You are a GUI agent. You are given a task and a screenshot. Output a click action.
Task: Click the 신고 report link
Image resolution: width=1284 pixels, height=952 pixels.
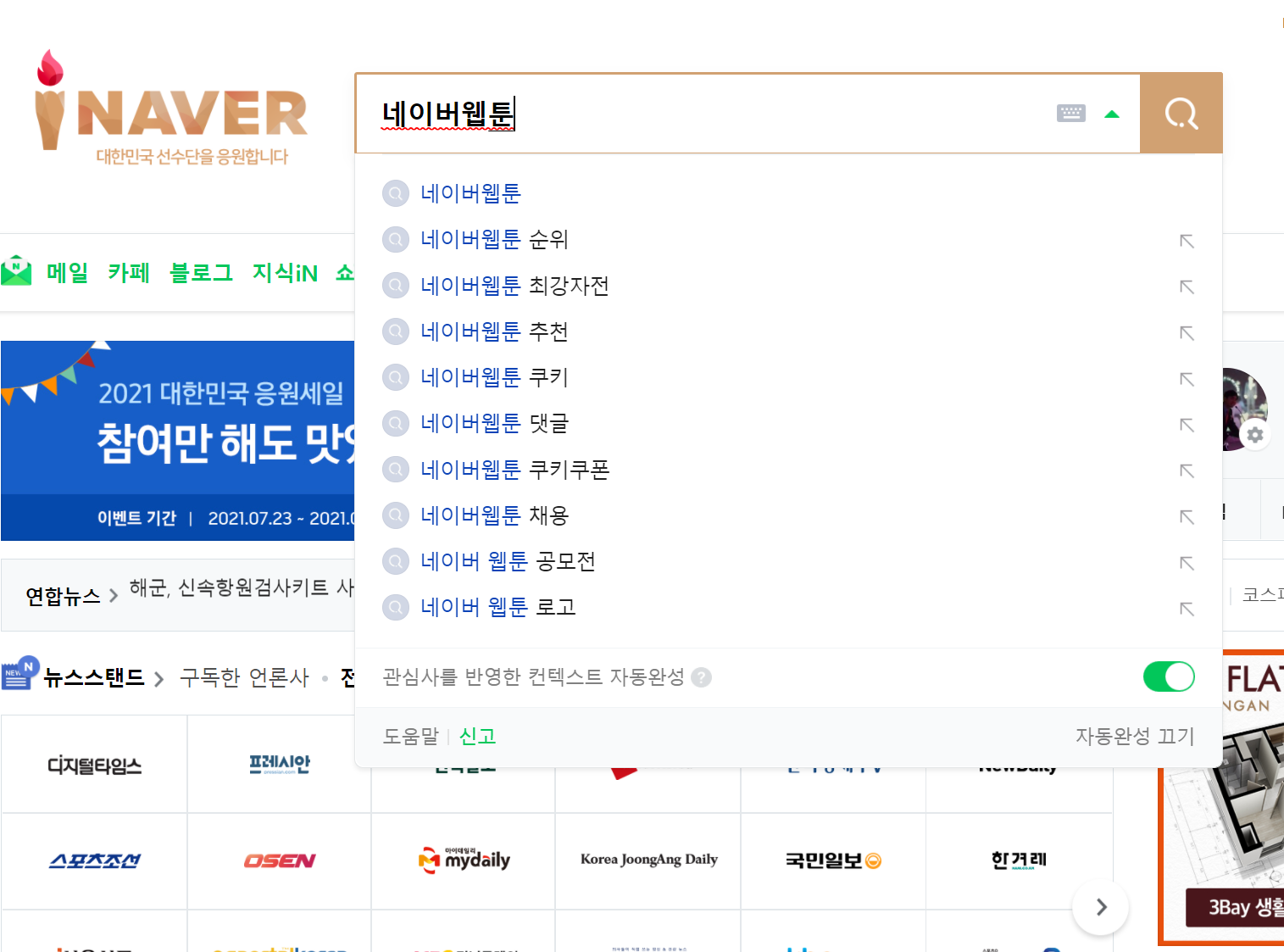pos(477,736)
